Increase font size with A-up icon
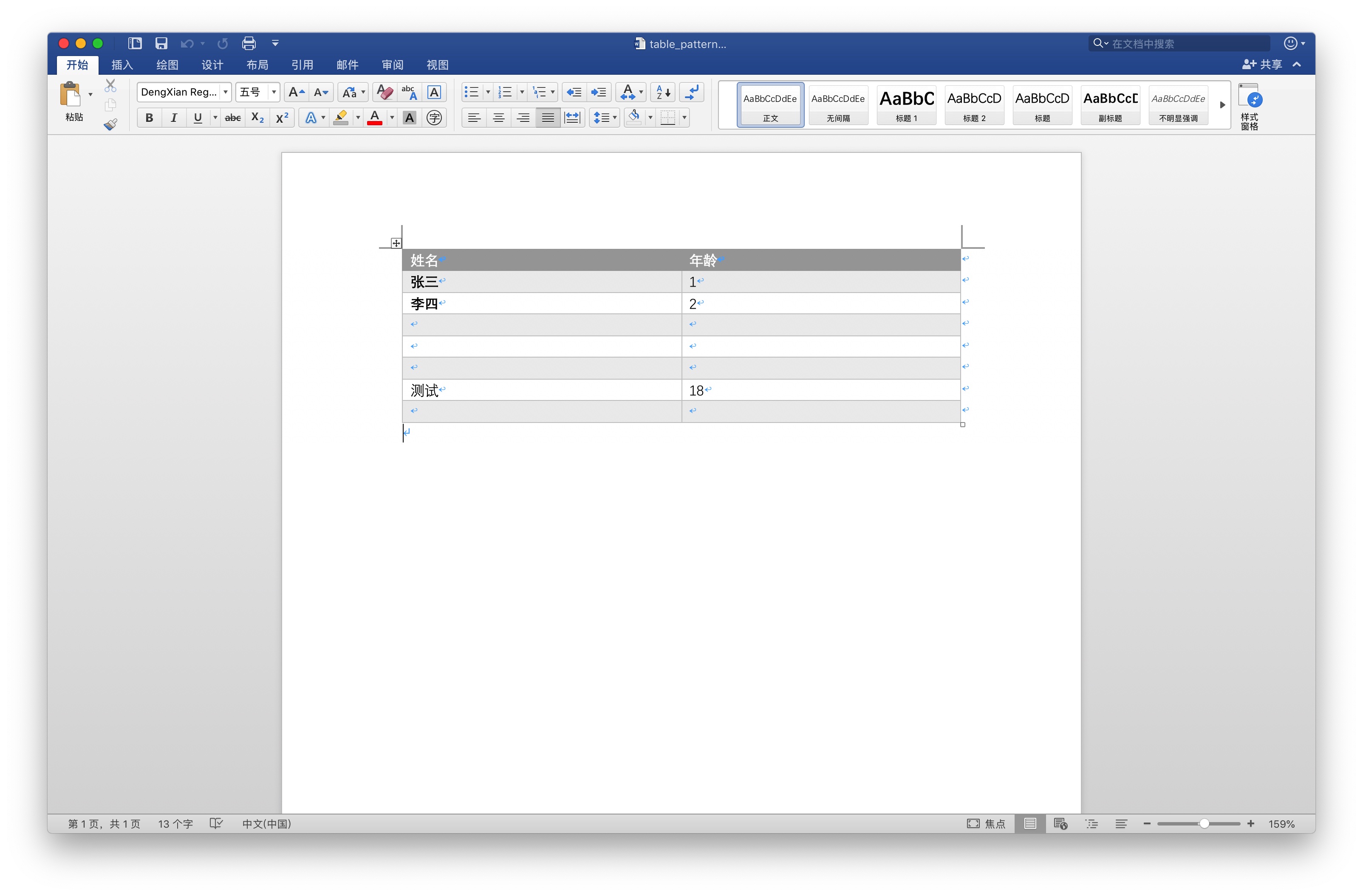The height and width of the screenshot is (896, 1363). pos(296,92)
